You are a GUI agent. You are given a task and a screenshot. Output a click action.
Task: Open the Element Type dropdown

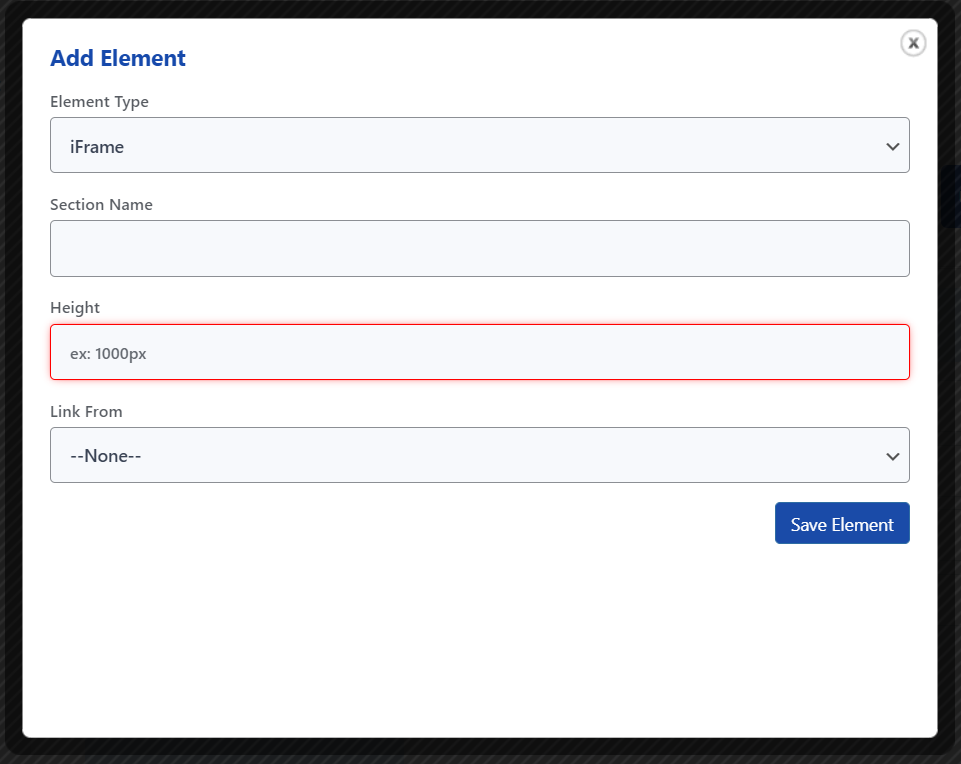click(x=479, y=145)
